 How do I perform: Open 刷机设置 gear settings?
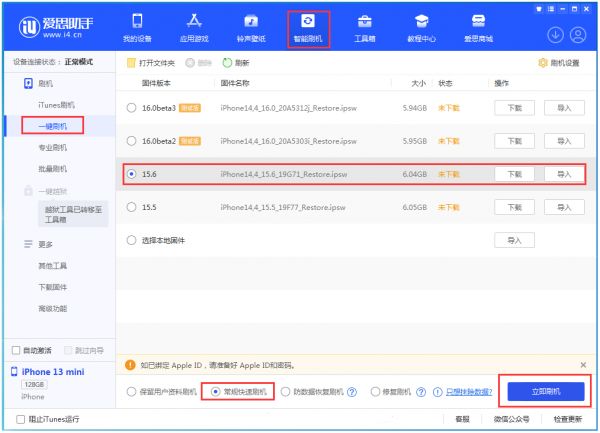tap(559, 63)
